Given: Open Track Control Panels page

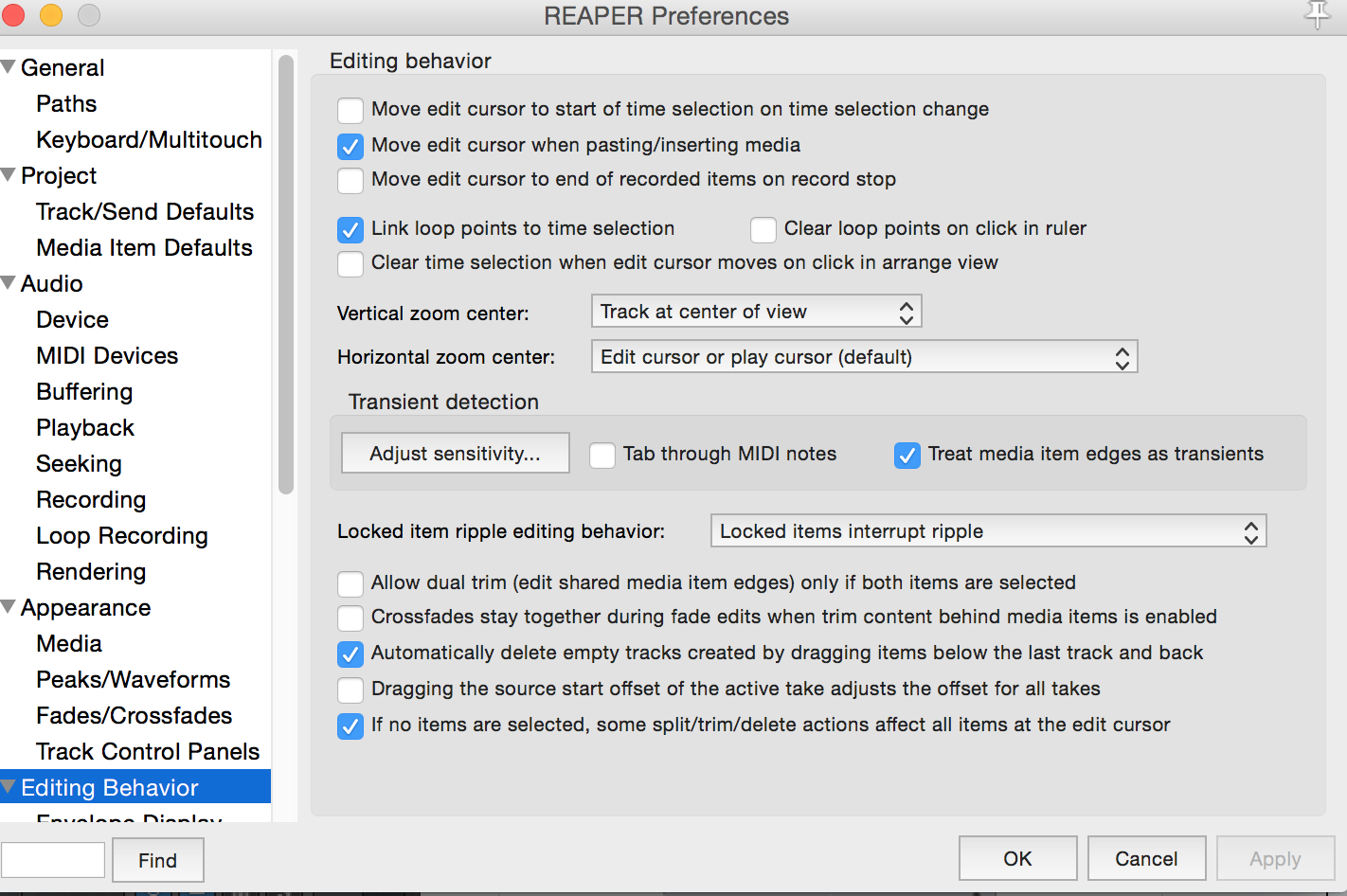Looking at the screenshot, I should click(x=148, y=752).
